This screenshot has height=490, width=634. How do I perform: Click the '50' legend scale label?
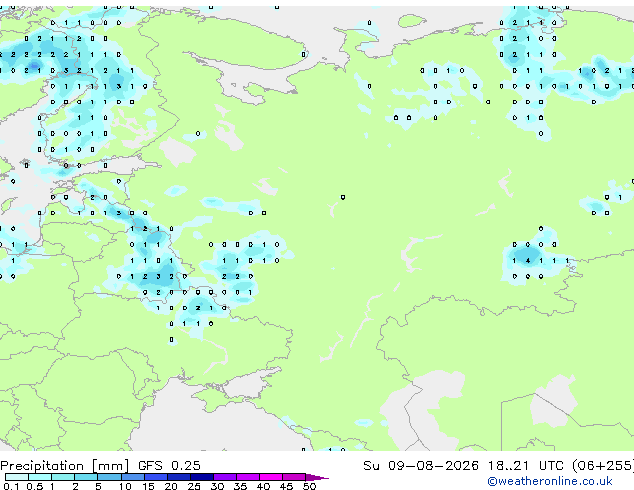(310, 486)
